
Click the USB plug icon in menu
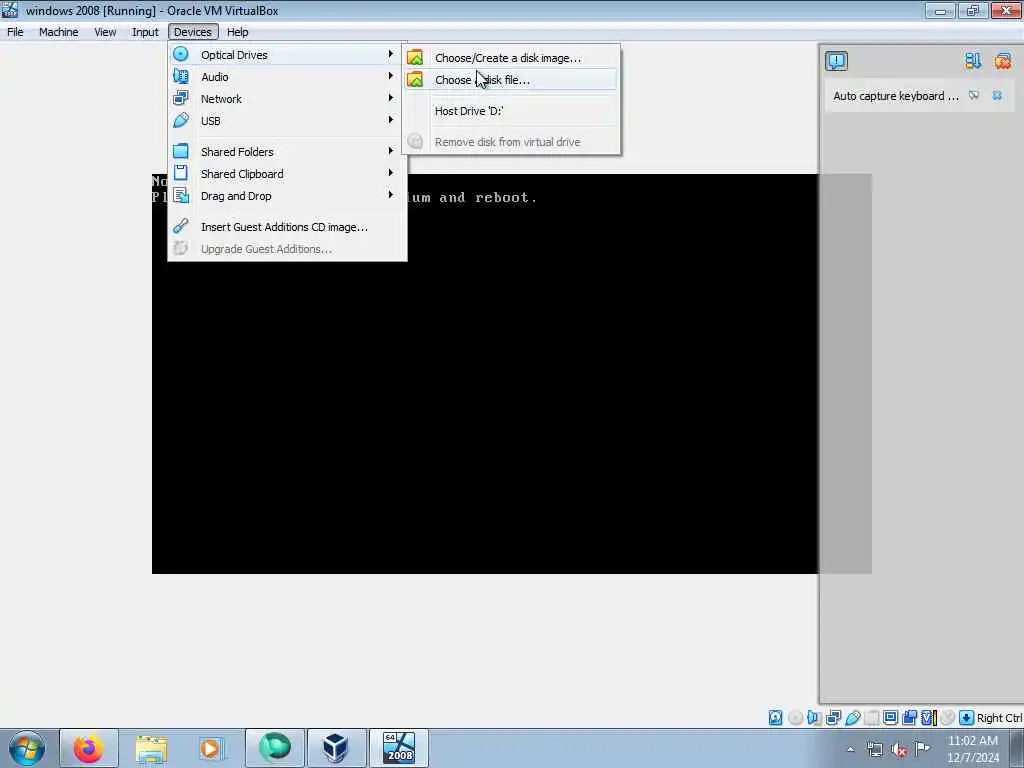181,120
